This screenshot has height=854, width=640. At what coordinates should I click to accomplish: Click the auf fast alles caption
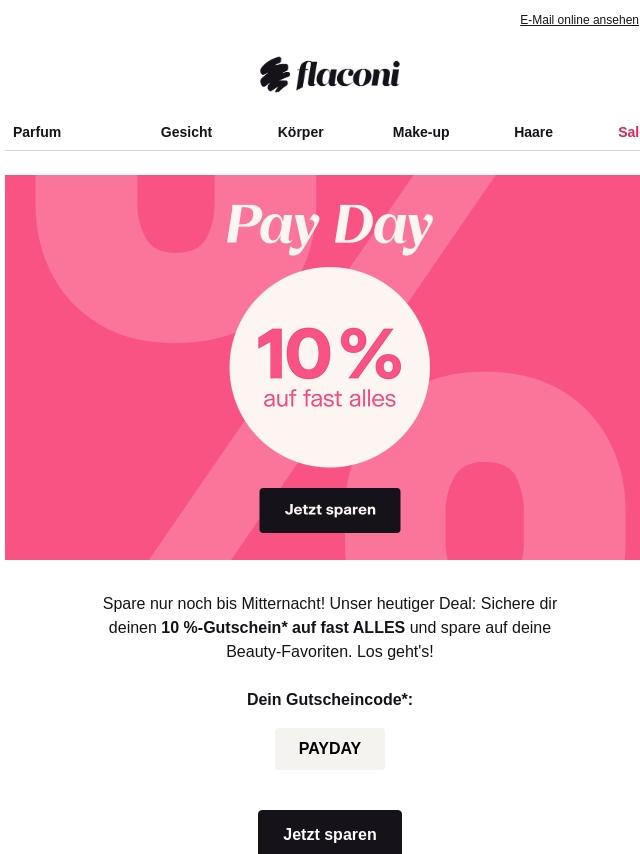330,399
